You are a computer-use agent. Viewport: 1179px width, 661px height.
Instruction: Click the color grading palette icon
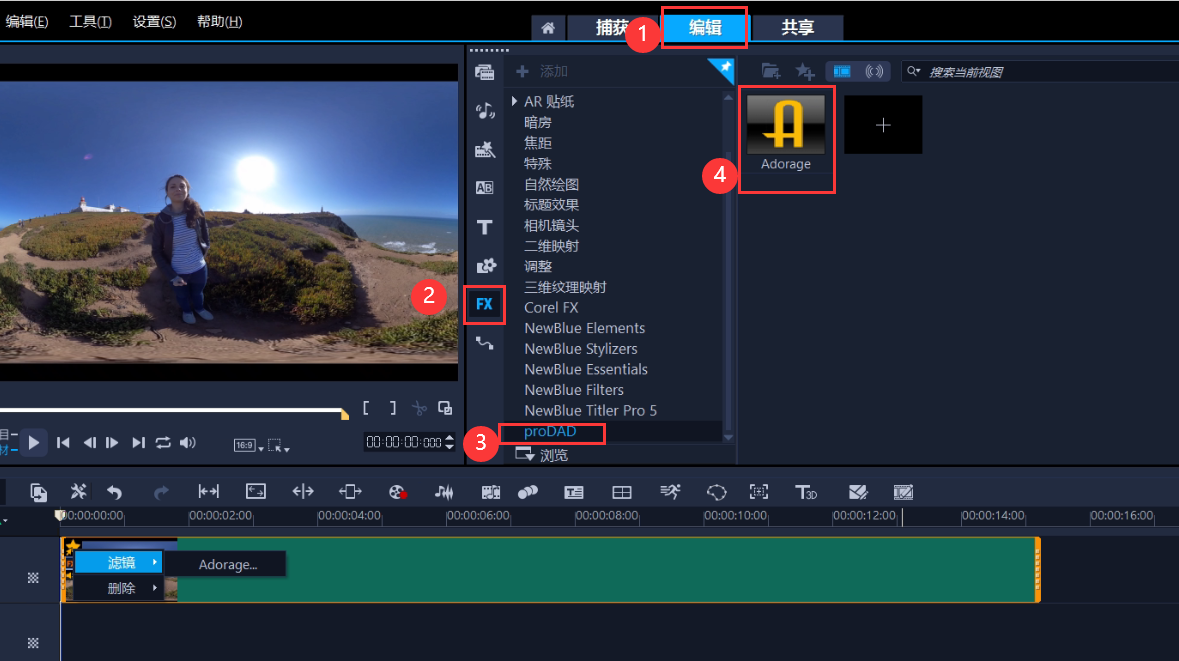pos(398,491)
